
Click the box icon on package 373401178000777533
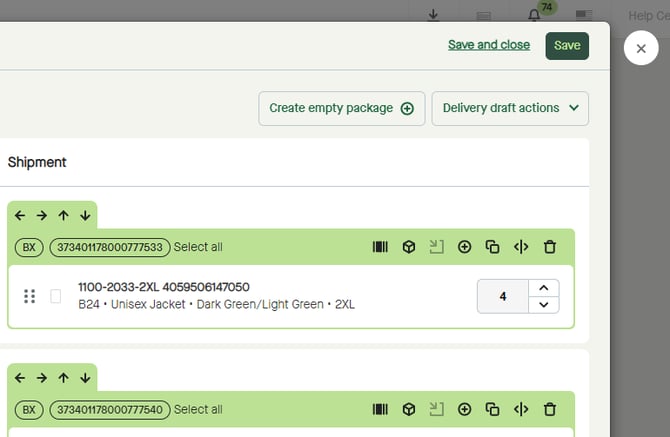click(x=408, y=247)
